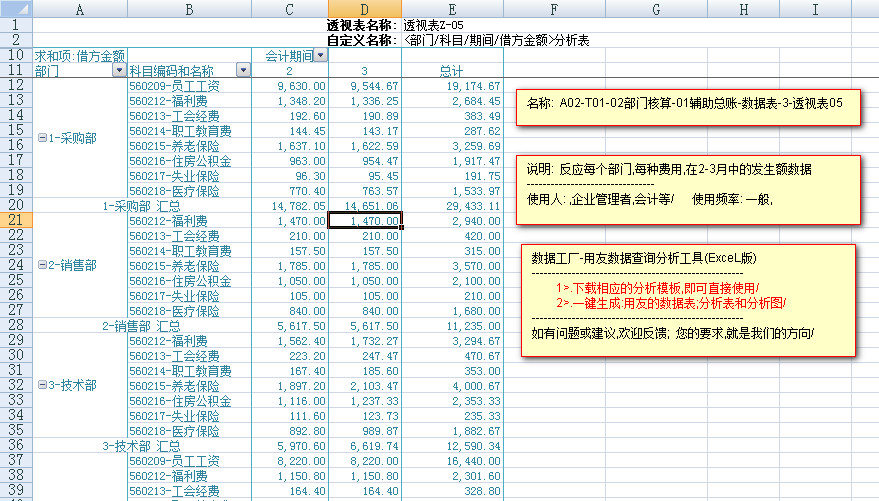
Task: Select the 名称 A02-T01-02 yellow text box
Action: click(x=688, y=103)
